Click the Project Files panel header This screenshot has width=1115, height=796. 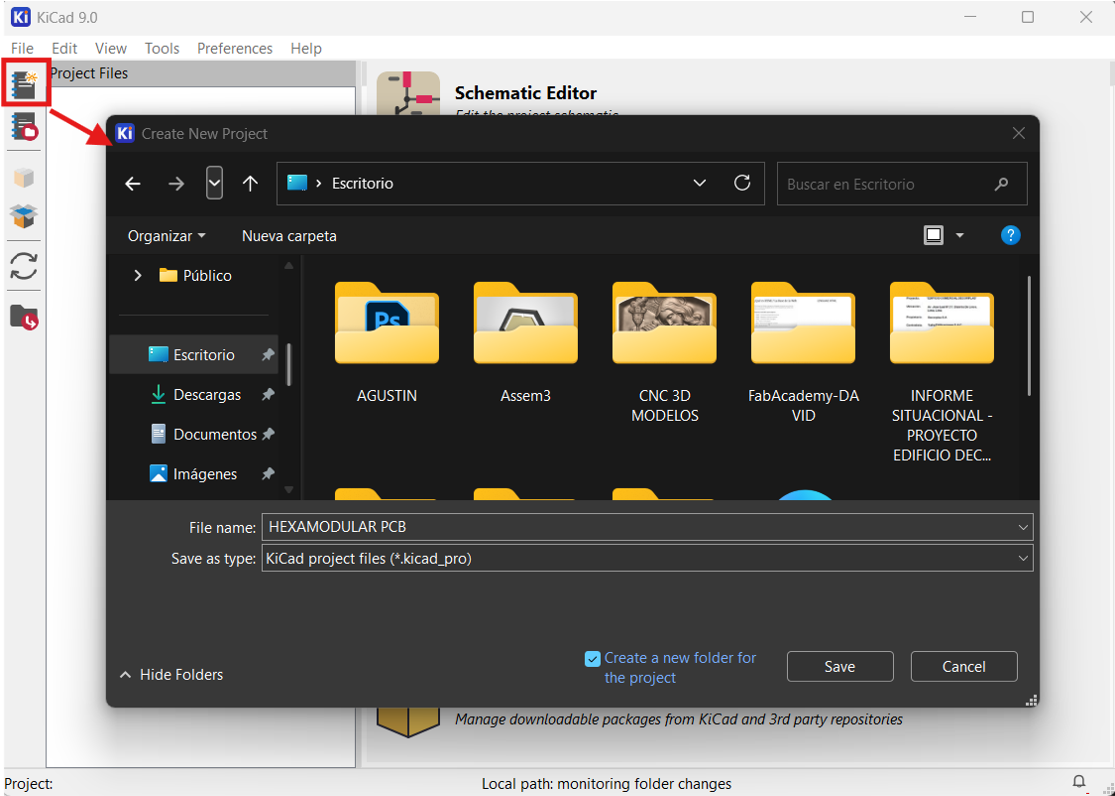pos(201,73)
